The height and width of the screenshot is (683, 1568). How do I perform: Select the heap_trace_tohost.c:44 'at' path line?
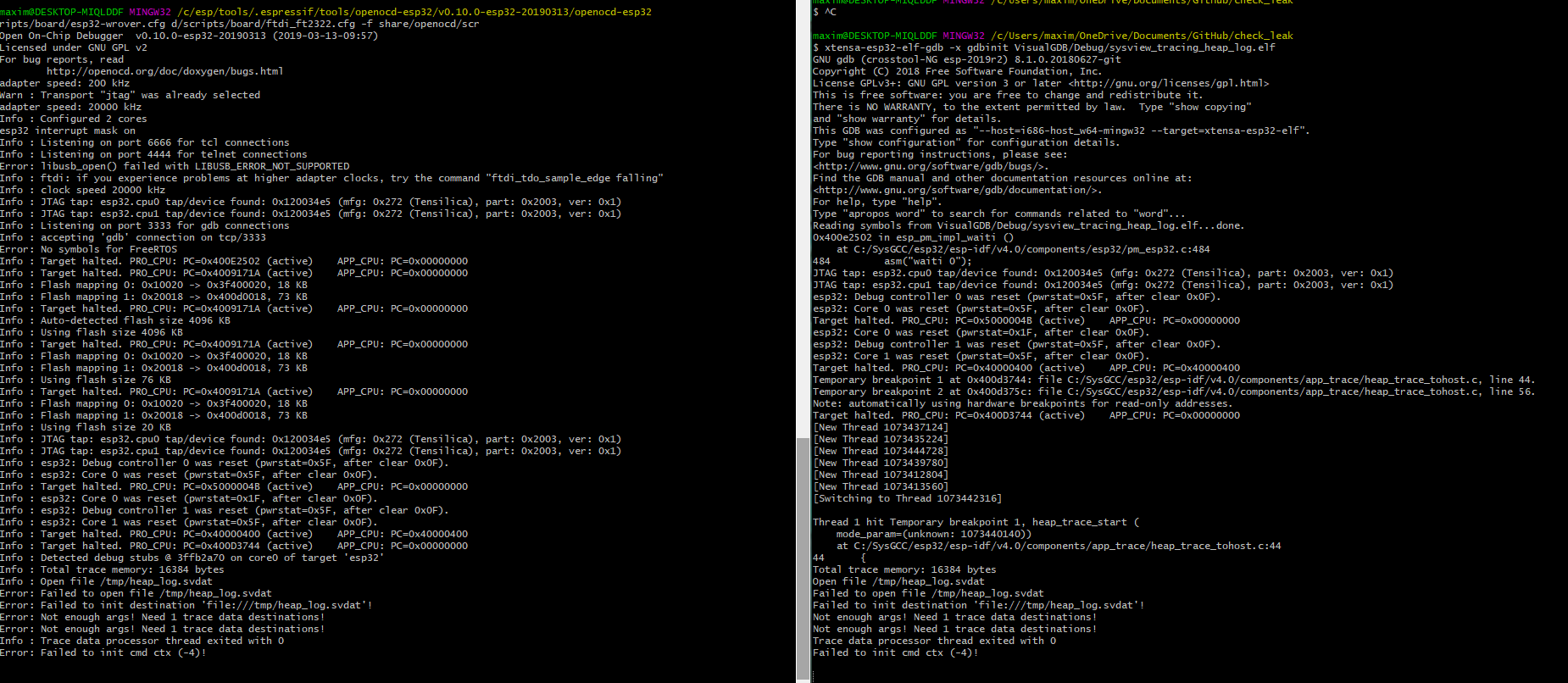click(1059, 546)
